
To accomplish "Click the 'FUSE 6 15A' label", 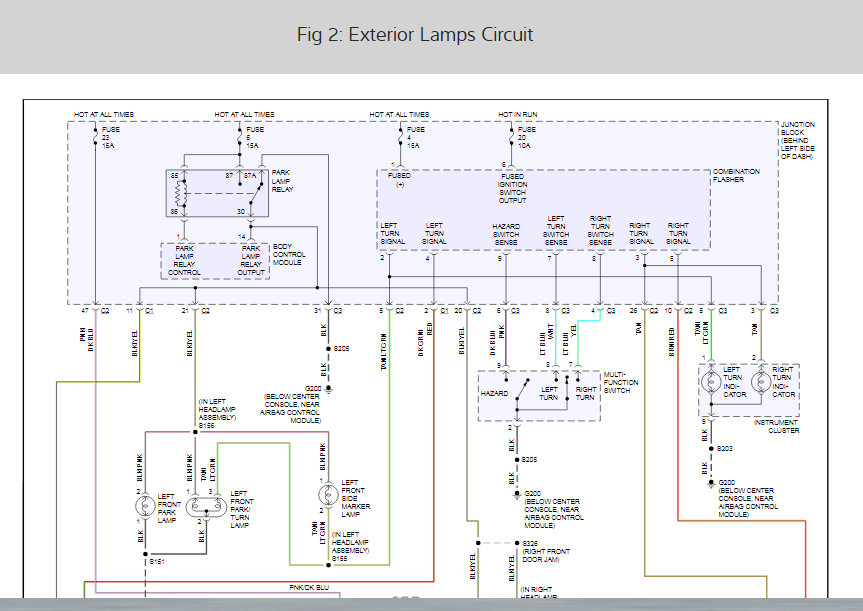I will click(x=254, y=138).
